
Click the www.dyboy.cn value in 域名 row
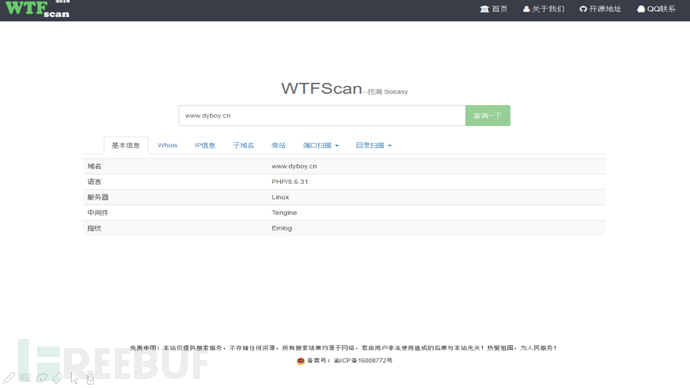click(x=294, y=166)
